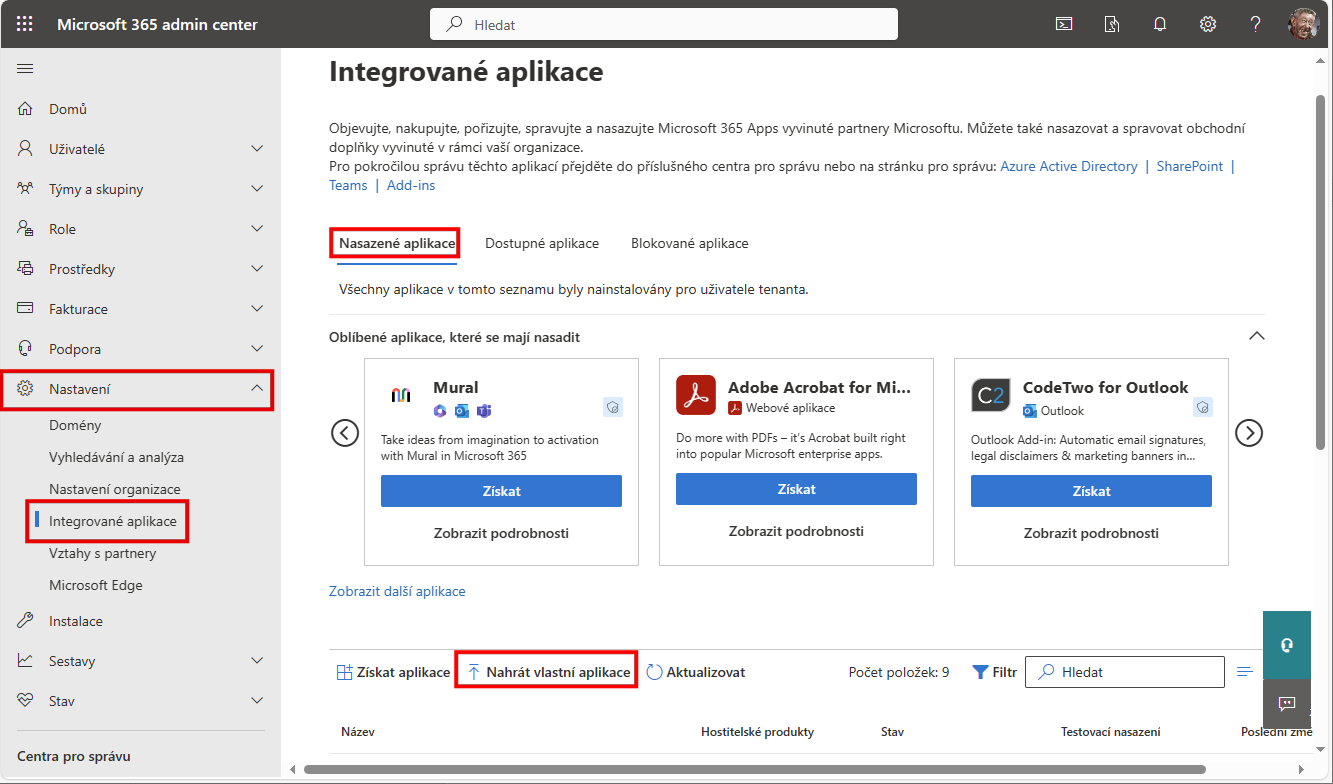1333x784 pixels.
Task: Open the SharePoint link
Action: [1190, 166]
